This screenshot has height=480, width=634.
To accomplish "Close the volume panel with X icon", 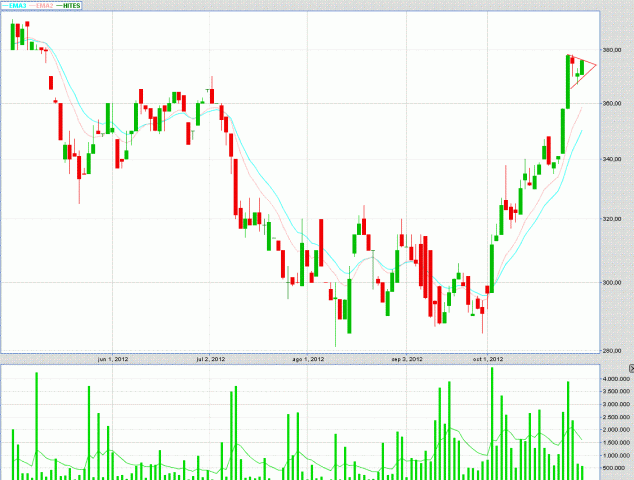I will tap(632, 368).
